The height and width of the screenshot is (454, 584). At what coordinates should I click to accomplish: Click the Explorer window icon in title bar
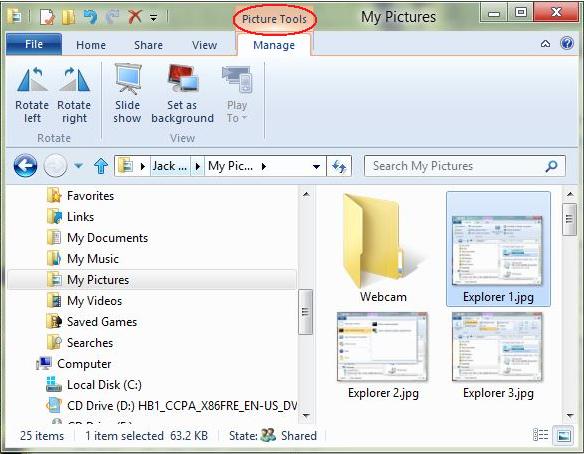[x=14, y=17]
